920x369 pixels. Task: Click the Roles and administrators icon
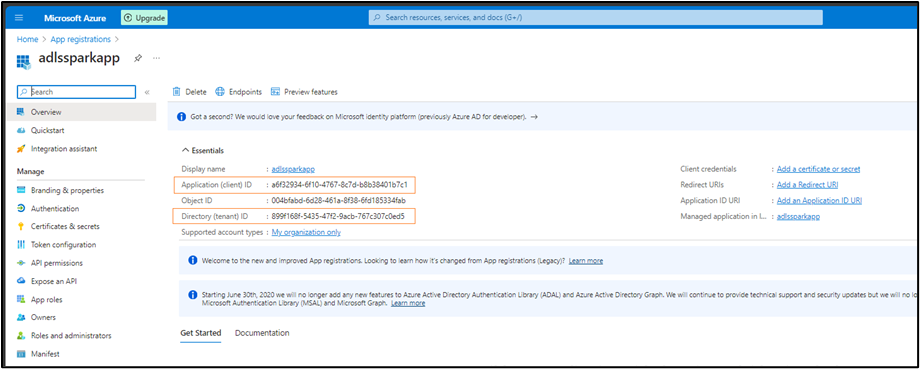[x=21, y=336]
